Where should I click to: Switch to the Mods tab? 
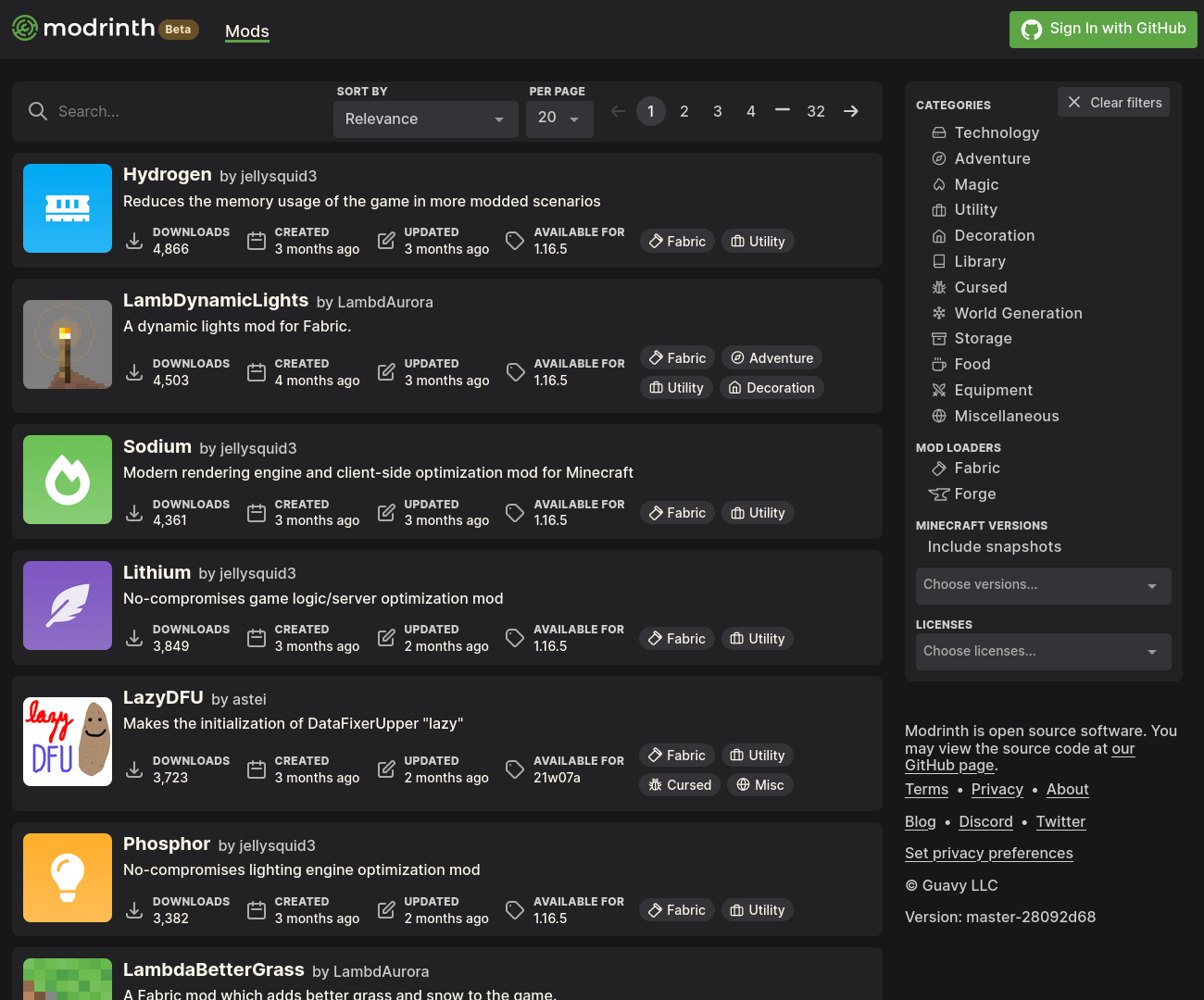[247, 31]
